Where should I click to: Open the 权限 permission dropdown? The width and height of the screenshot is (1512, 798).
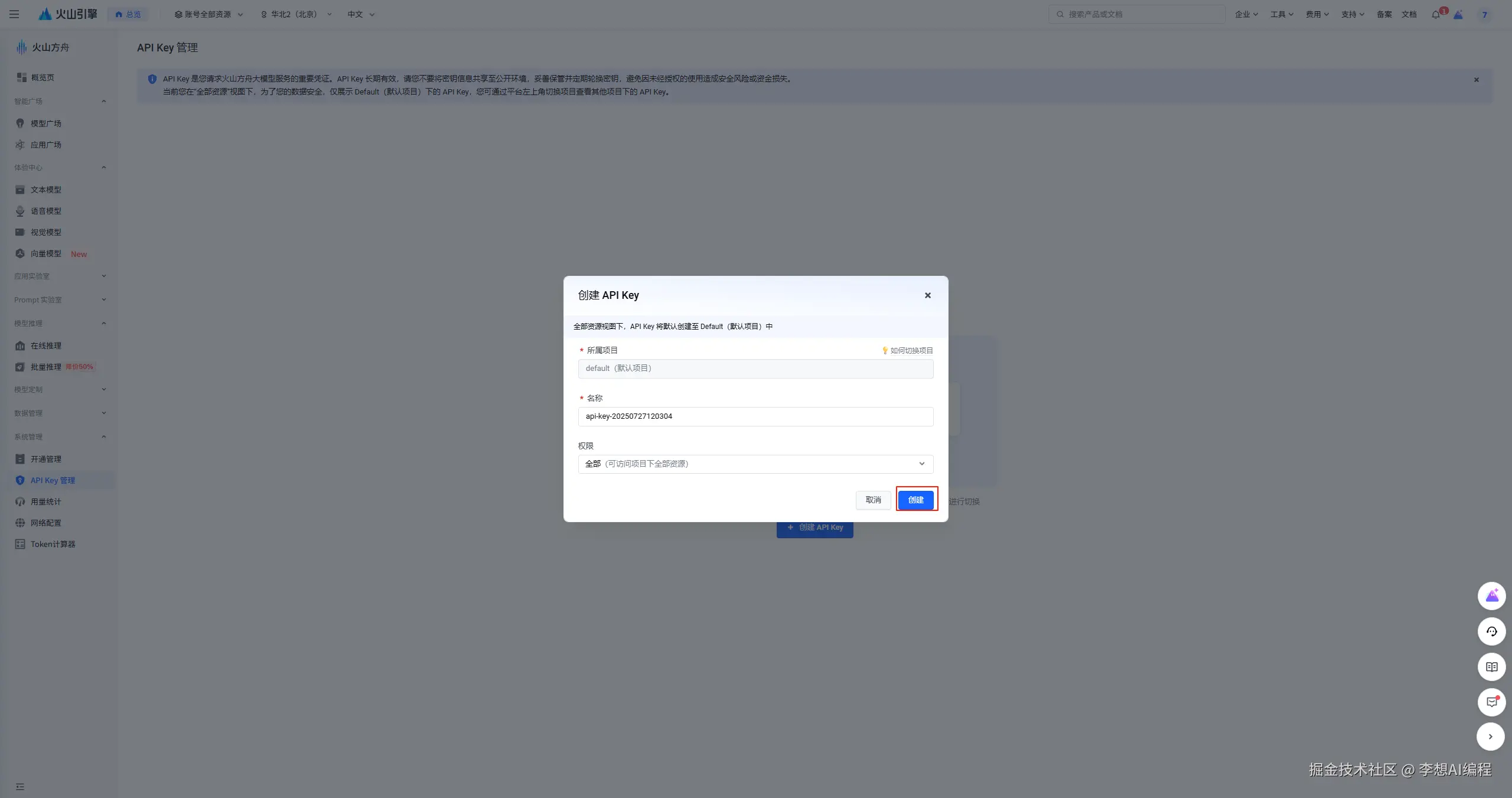coord(755,464)
